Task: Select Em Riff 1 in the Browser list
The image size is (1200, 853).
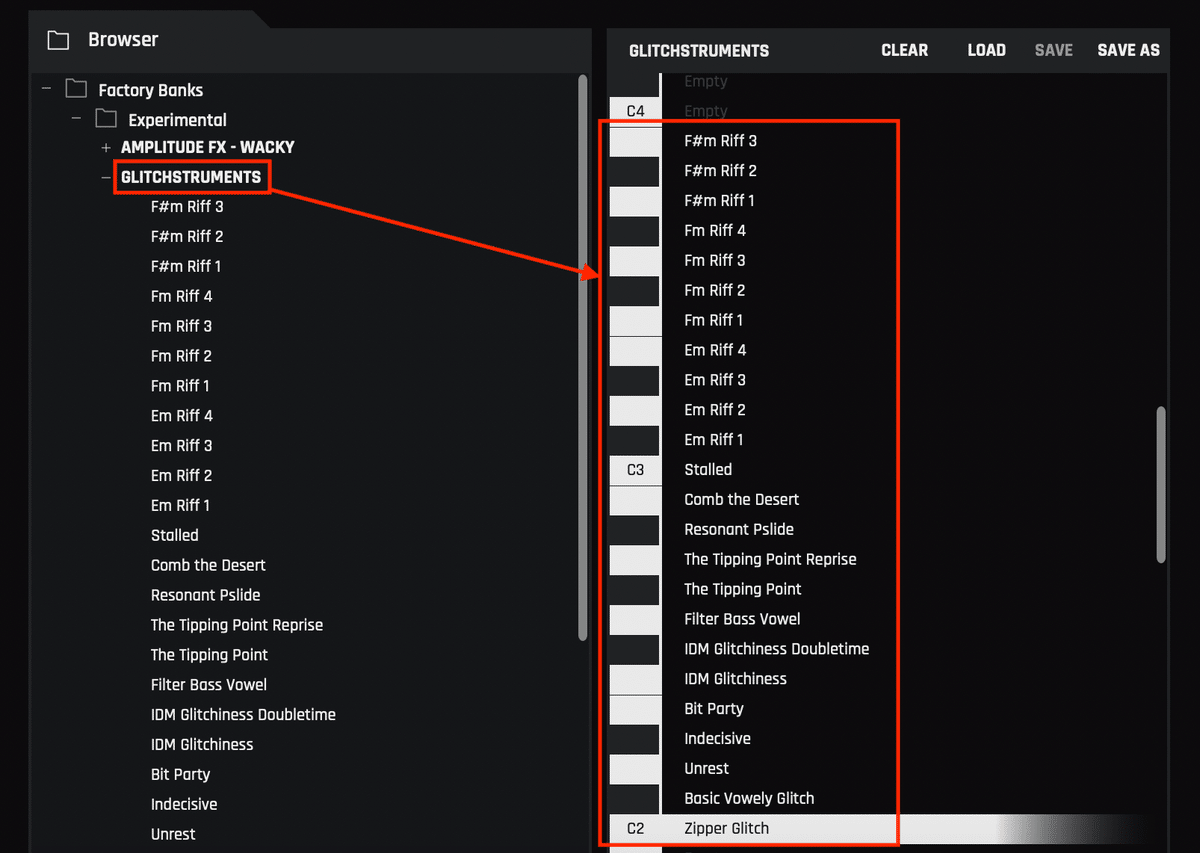Action: pyautogui.click(x=181, y=506)
